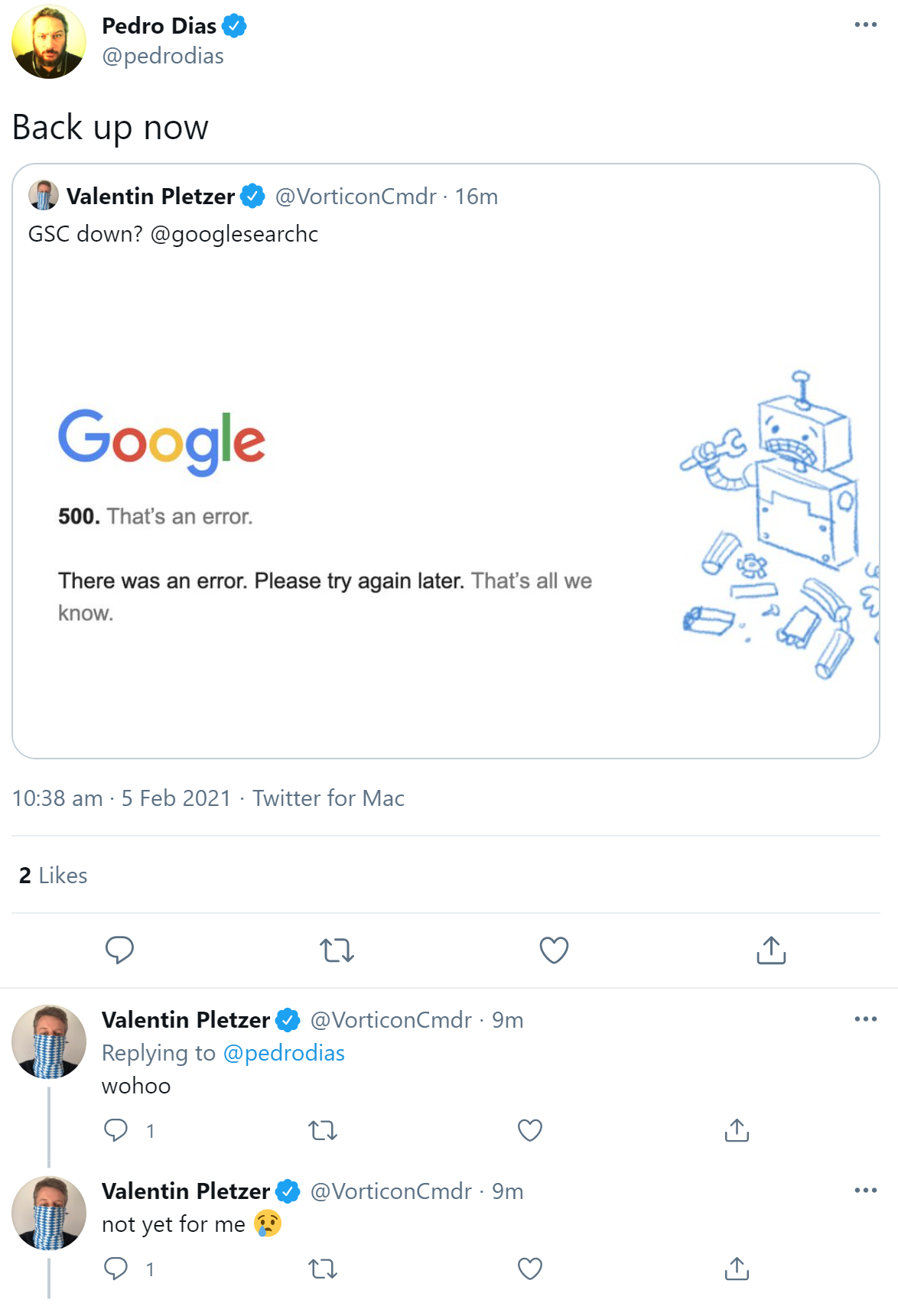The image size is (898, 1316).
Task: Open the reply icon on 'not yet for me'
Action: tap(116, 1269)
